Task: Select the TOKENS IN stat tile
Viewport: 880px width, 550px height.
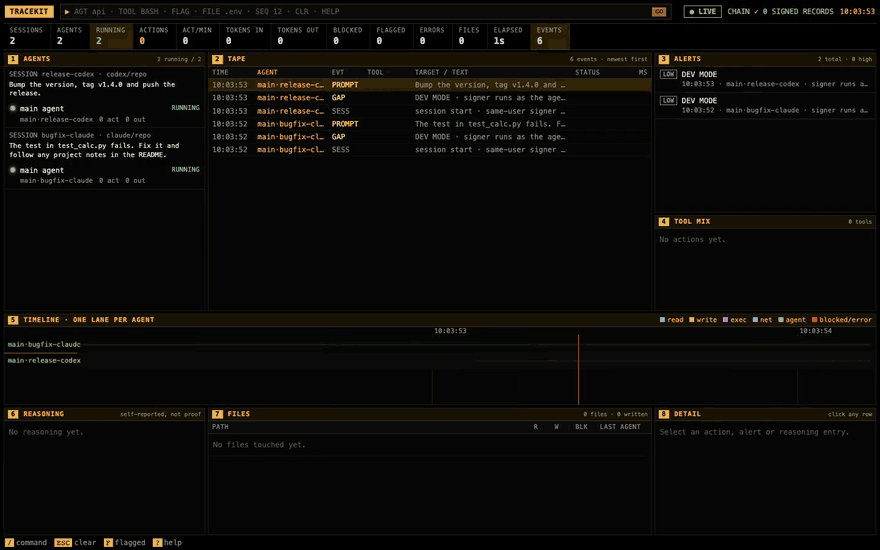Action: (x=245, y=36)
